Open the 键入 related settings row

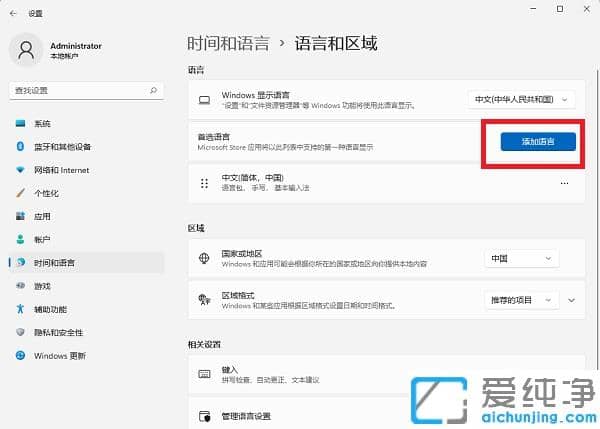(x=380, y=374)
